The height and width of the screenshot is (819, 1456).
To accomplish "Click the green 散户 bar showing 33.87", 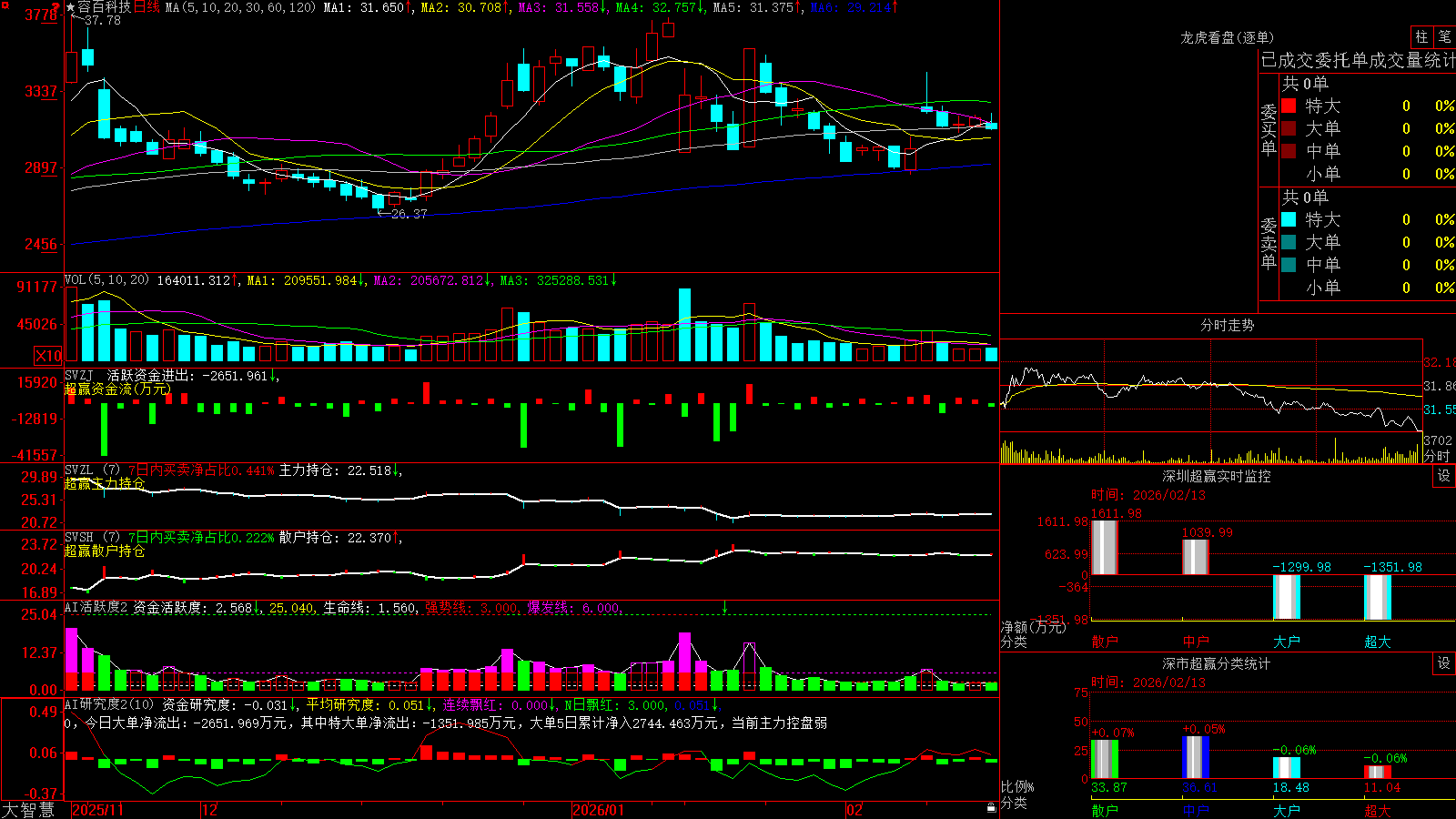I will [x=1105, y=759].
